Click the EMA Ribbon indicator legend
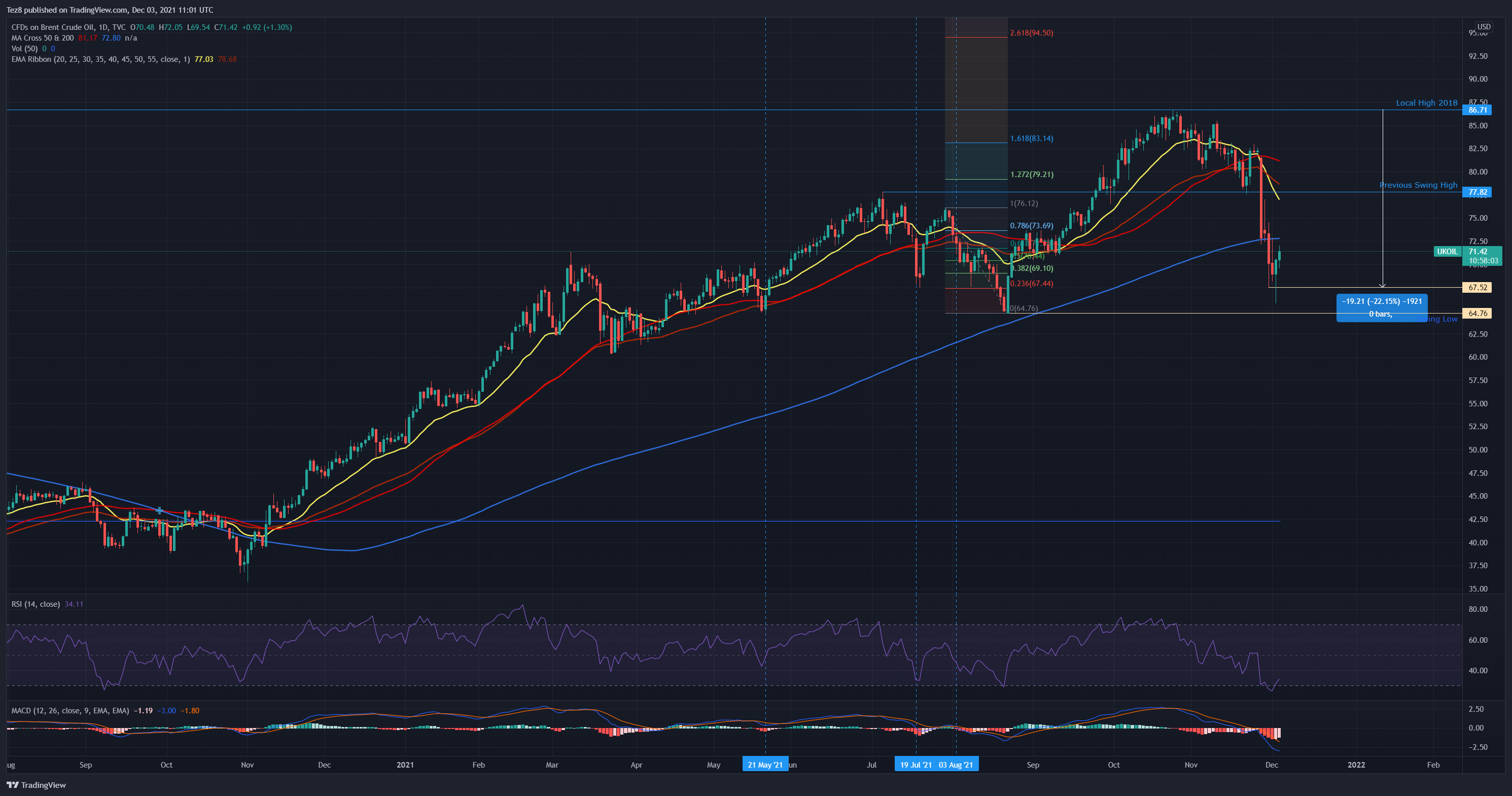Screen dimensions: 1512x796 coord(100,59)
